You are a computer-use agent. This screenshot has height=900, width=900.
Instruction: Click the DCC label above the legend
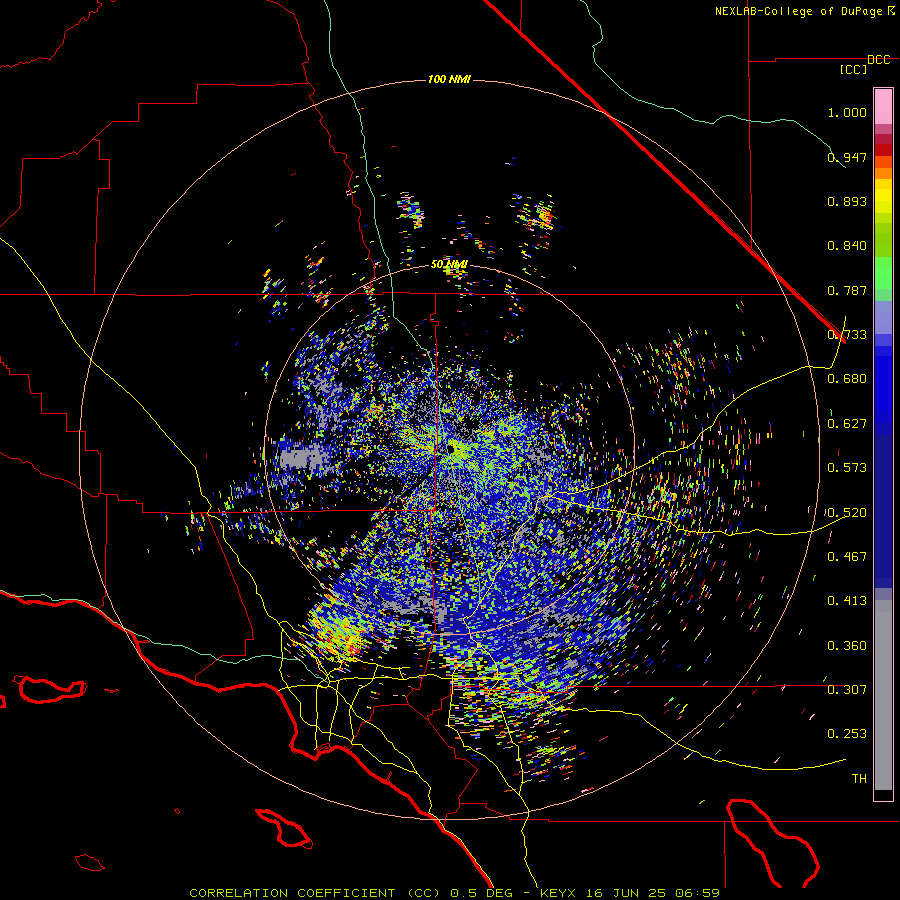879,60
